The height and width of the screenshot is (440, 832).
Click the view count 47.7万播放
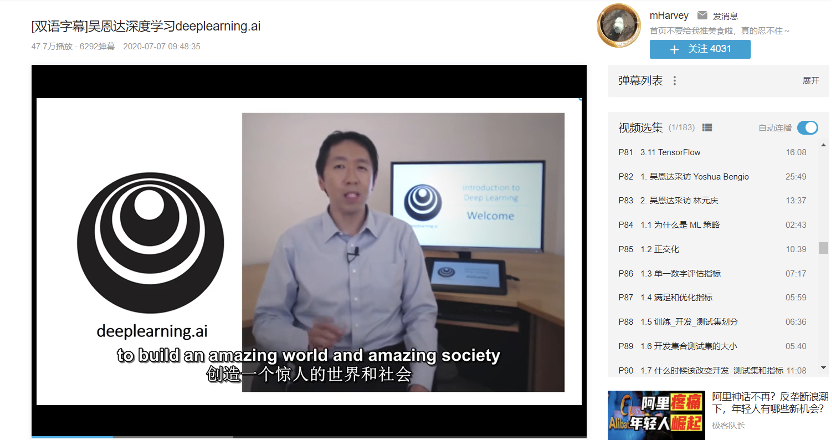tap(51, 46)
